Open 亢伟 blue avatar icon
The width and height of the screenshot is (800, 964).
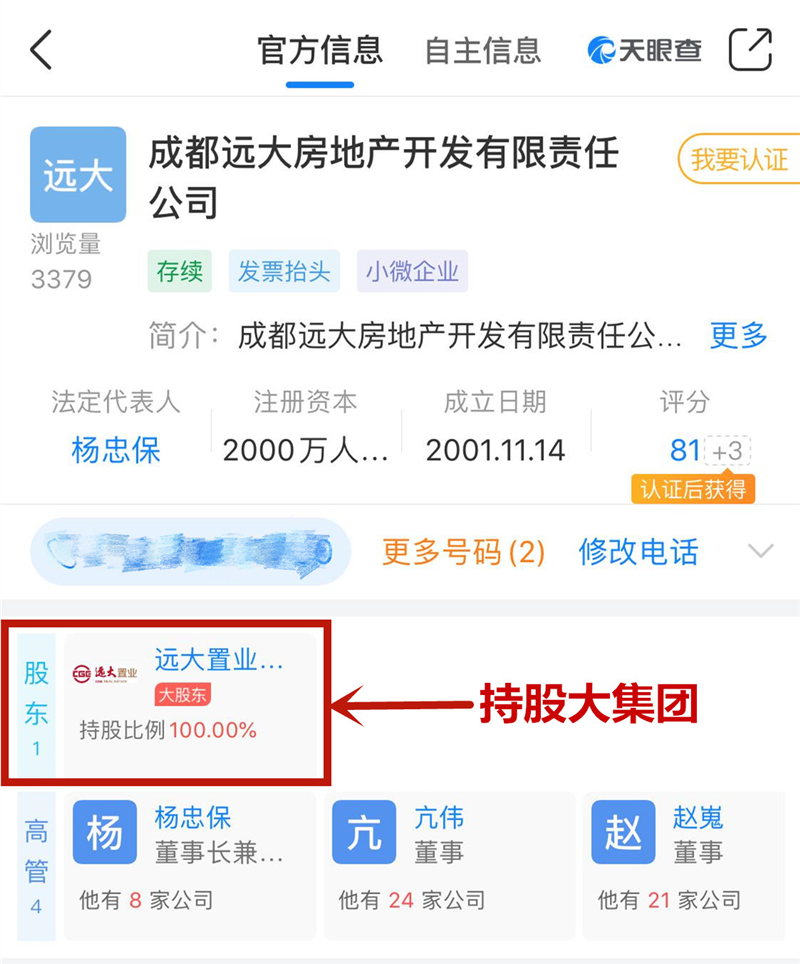(x=364, y=832)
